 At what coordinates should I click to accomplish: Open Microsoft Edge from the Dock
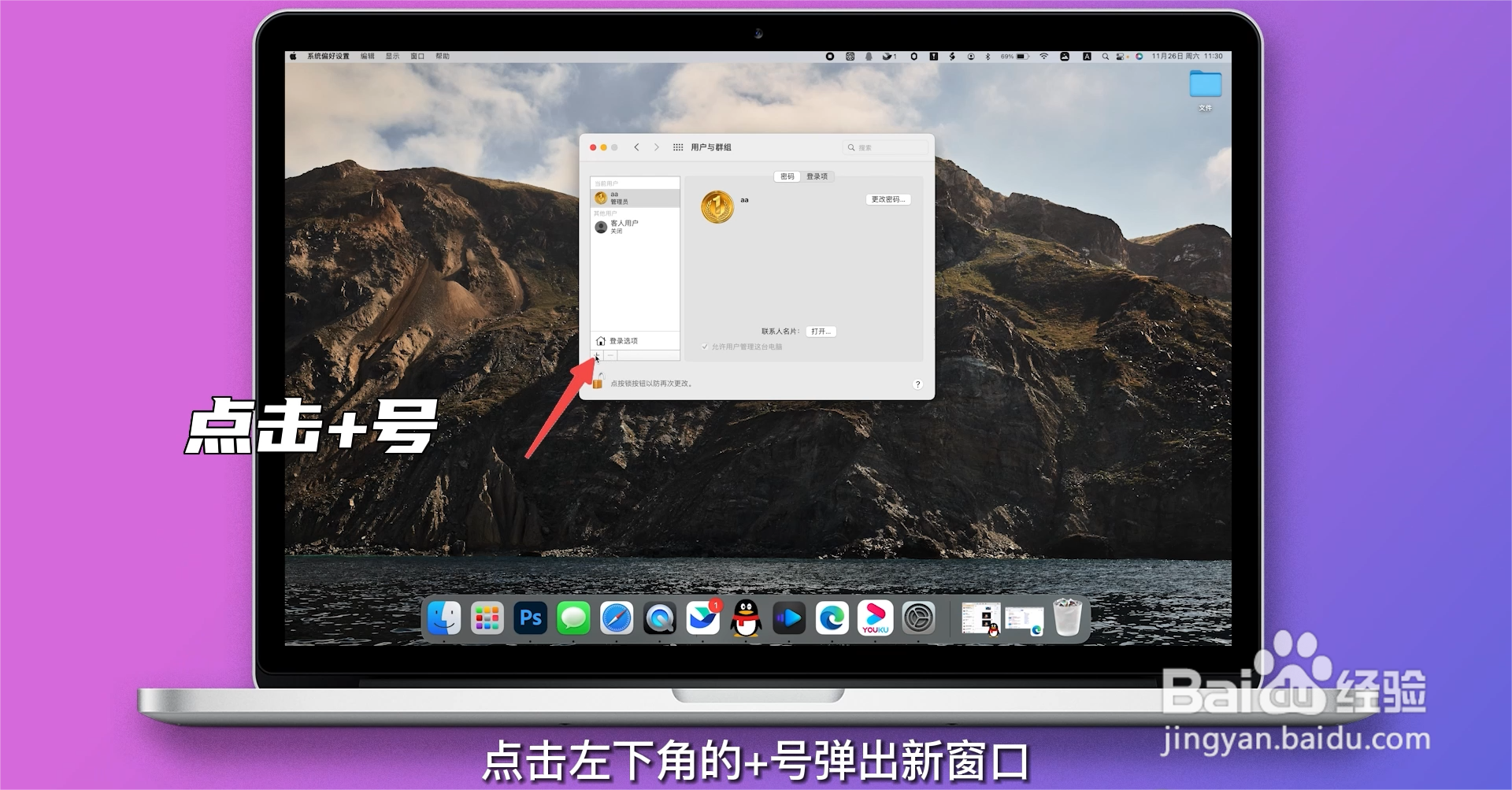[x=833, y=619]
